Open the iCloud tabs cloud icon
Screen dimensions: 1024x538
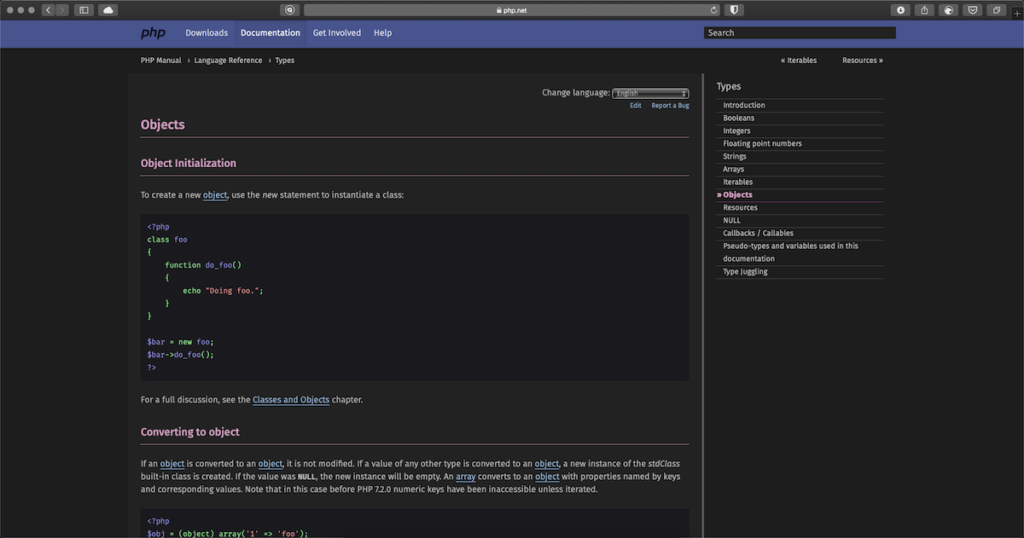coord(108,10)
